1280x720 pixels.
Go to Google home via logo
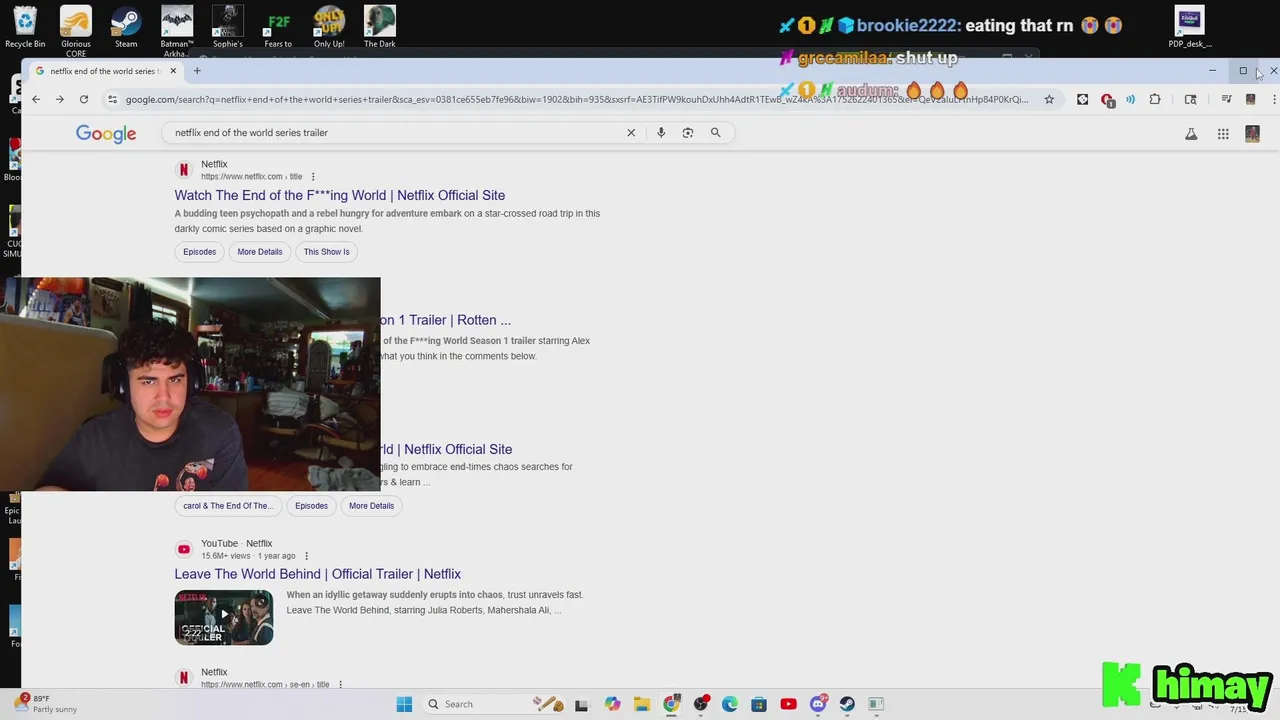106,134
